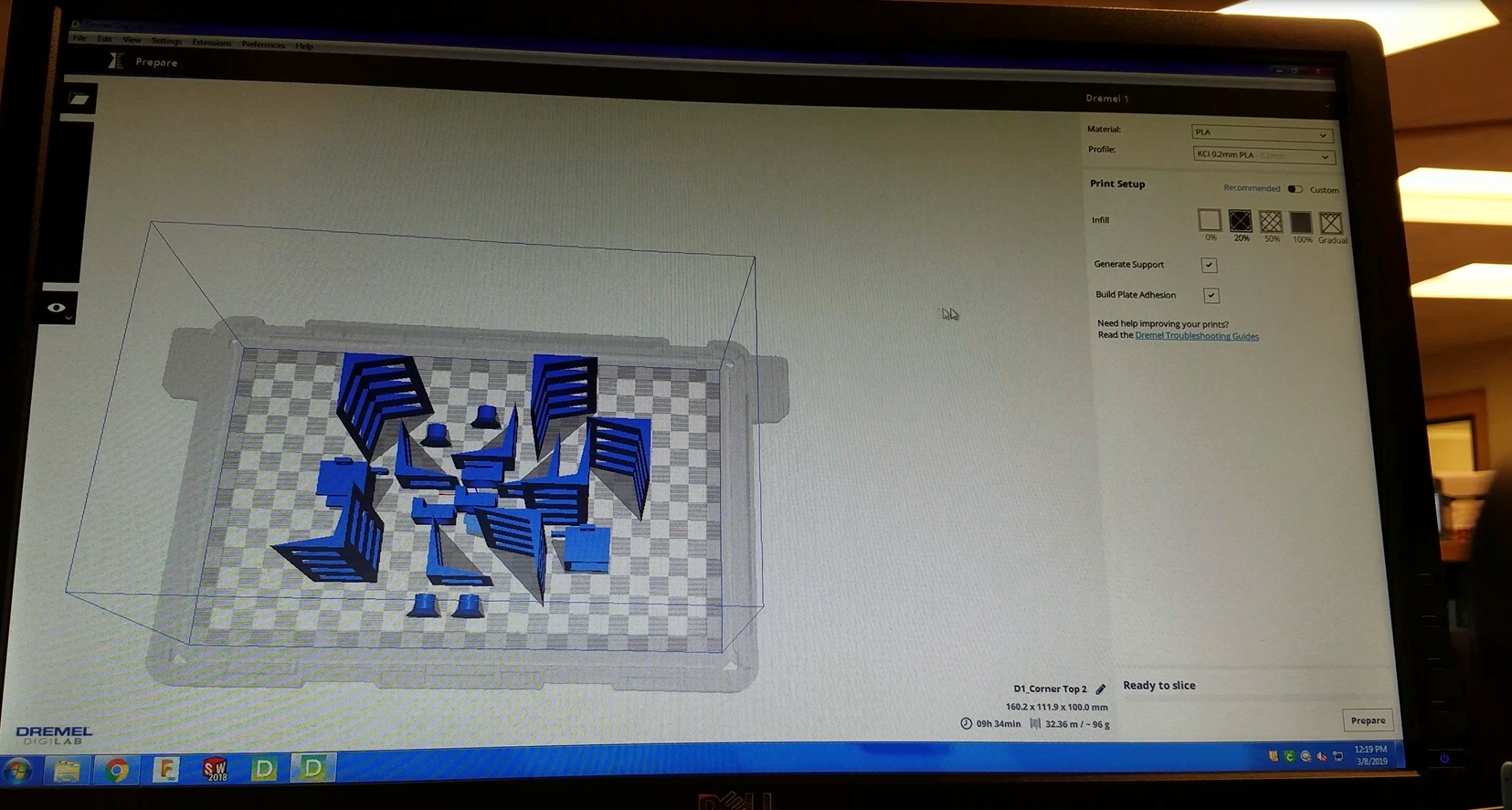Select the Gradual infill option
This screenshot has width=1512, height=810.
coord(1331,224)
